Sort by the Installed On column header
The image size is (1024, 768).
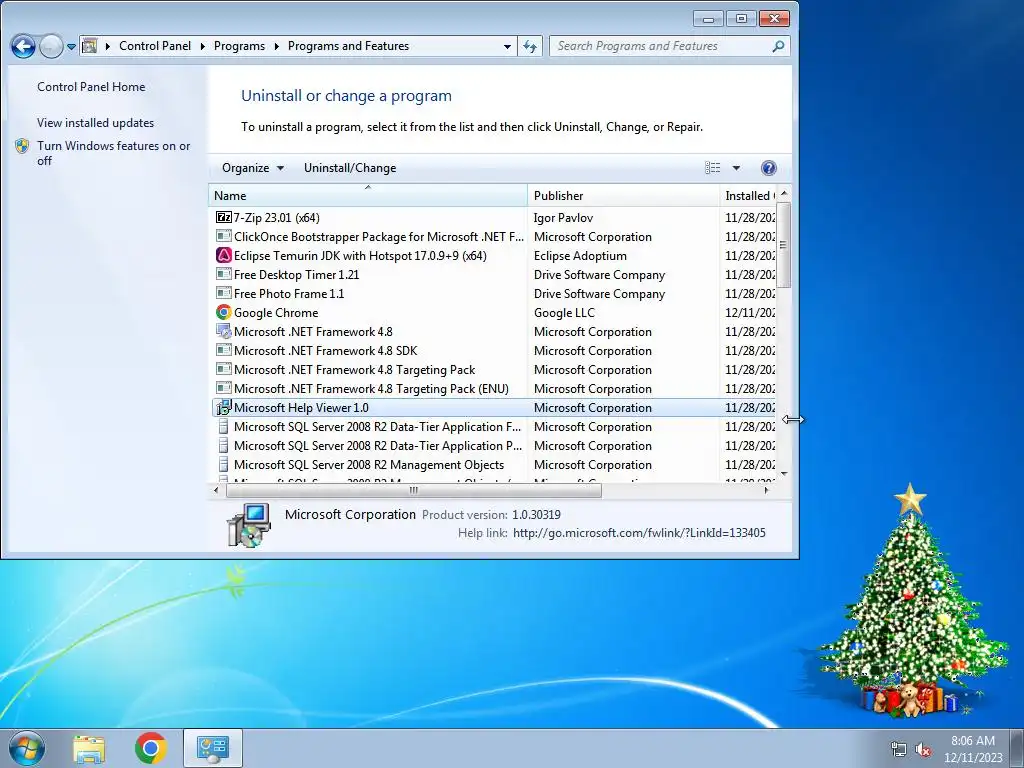click(748, 195)
